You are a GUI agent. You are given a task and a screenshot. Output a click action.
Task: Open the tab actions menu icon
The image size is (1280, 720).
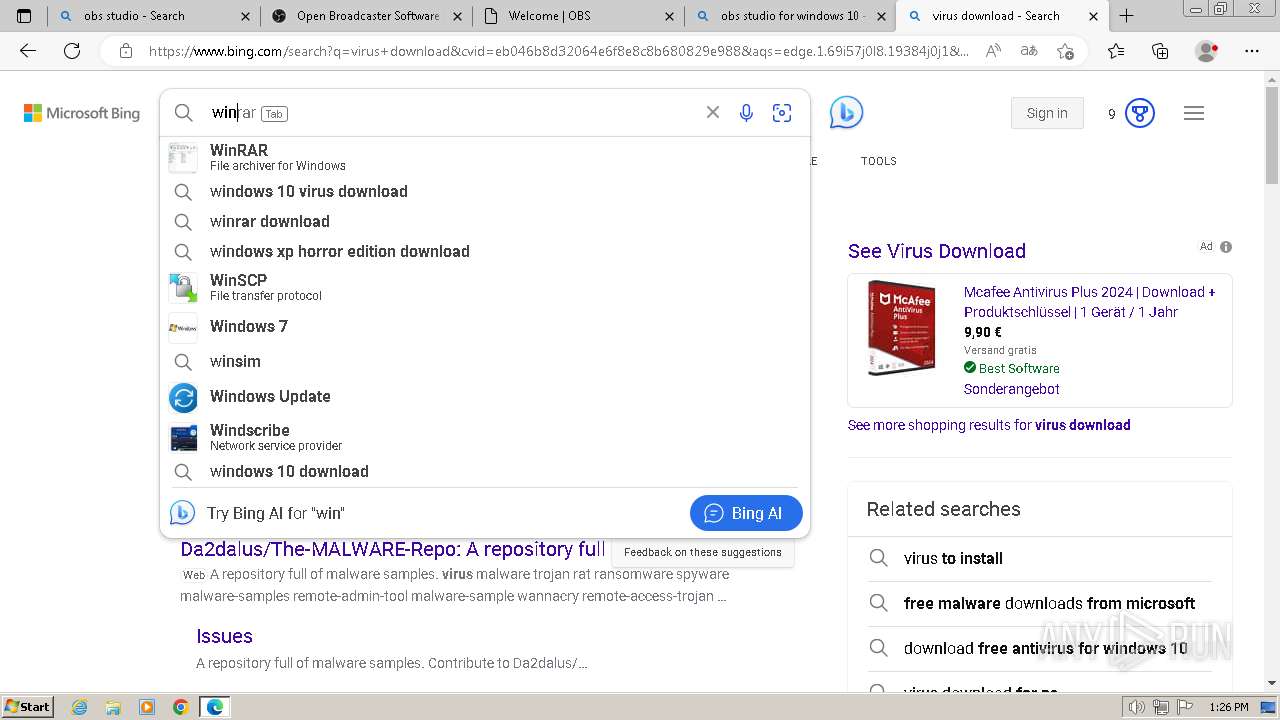[24, 16]
